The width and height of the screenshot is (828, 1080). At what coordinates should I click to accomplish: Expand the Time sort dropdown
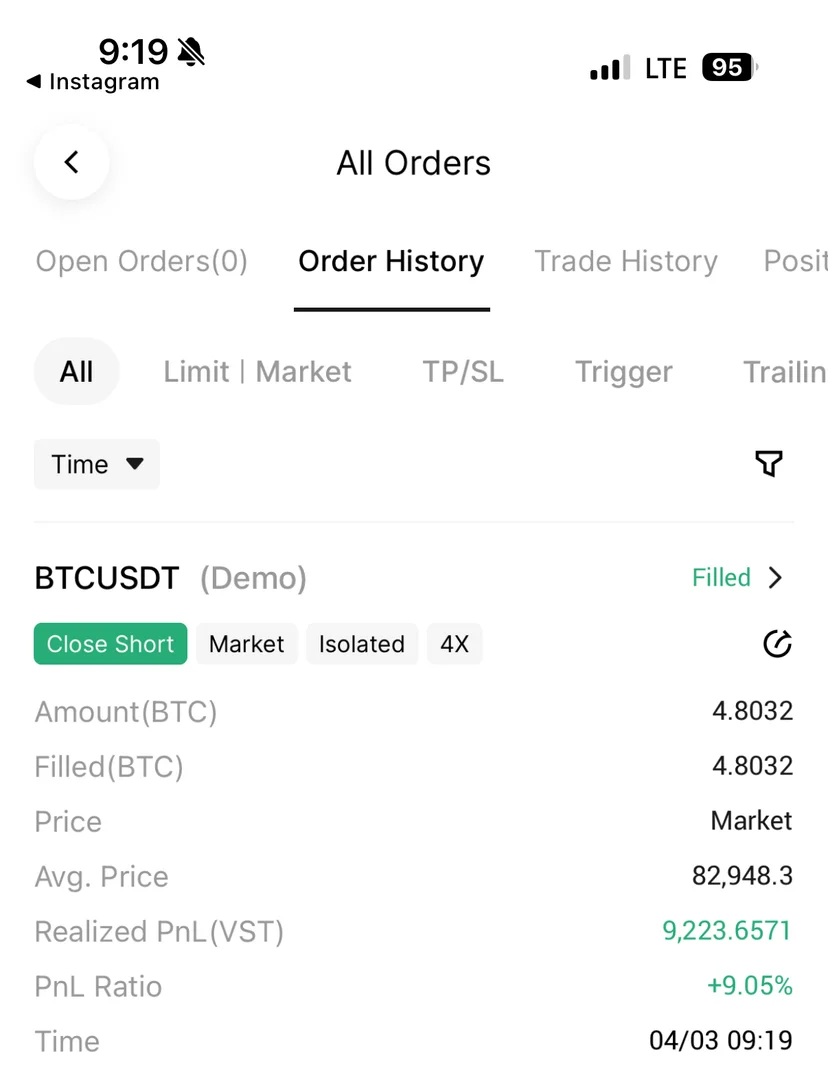click(97, 464)
